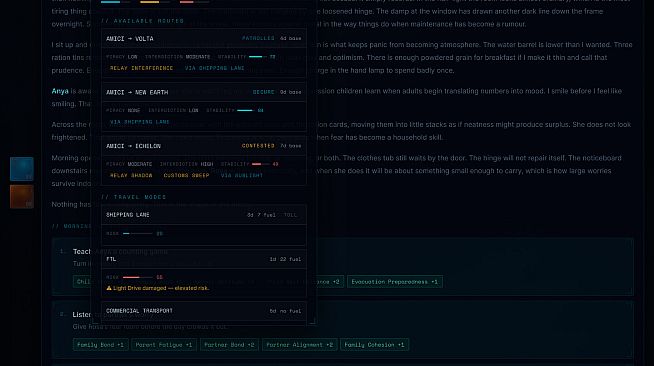Click the New Earth route stability bar
654x366 pixels.
click(246, 110)
